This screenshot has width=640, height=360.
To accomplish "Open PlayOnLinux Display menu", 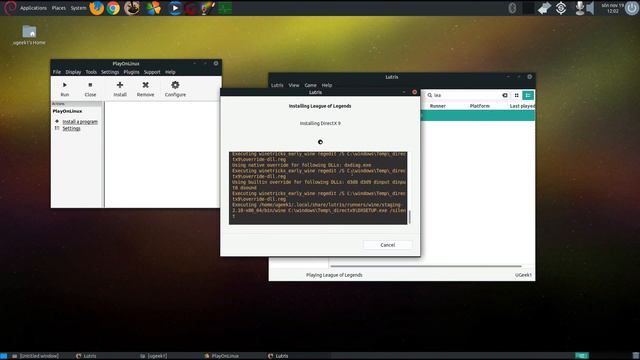I will tap(73, 72).
